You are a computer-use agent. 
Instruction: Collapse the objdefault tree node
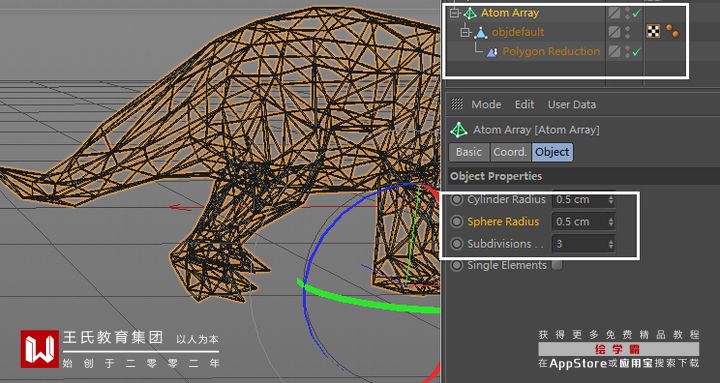click(x=465, y=32)
